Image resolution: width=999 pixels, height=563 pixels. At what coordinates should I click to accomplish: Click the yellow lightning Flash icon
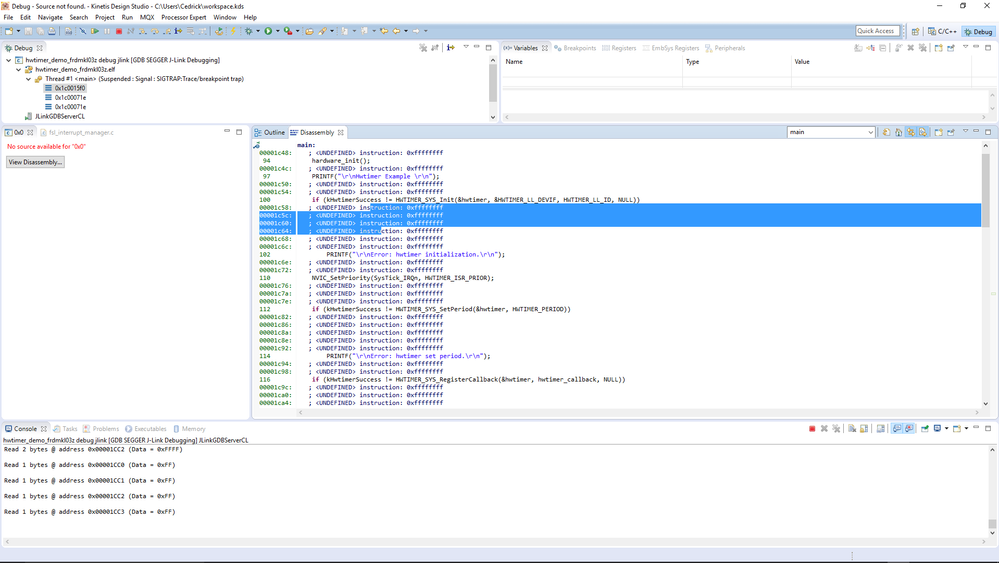(x=233, y=31)
